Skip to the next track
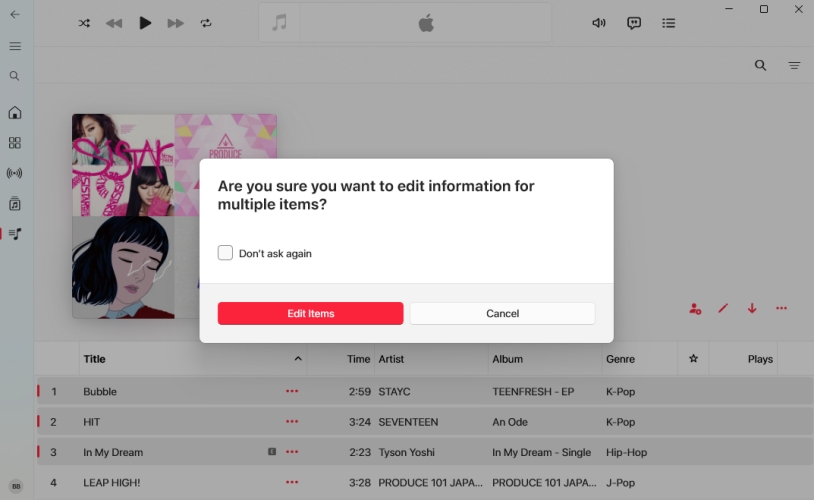 click(x=175, y=23)
